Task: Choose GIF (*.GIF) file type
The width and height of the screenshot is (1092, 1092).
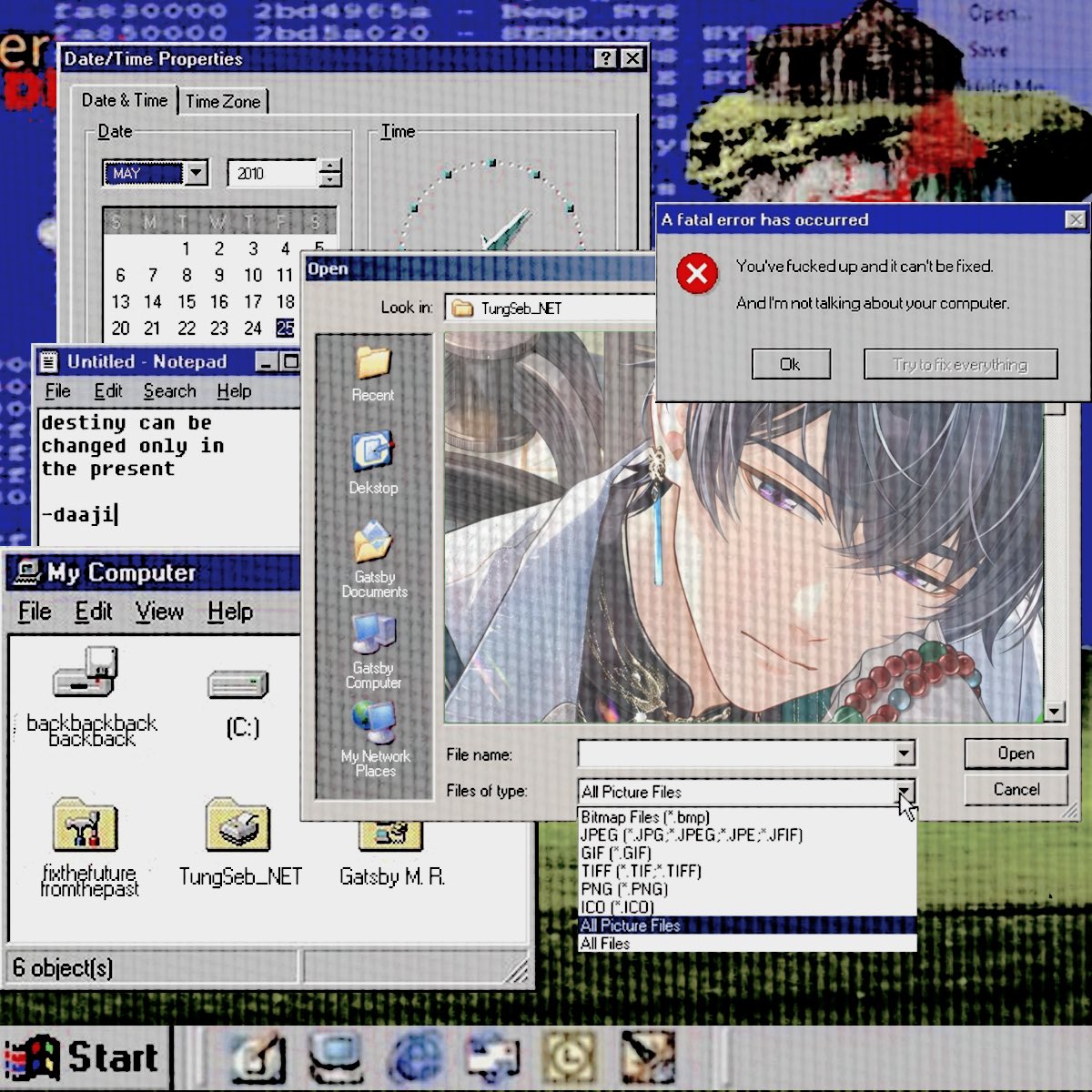Action: [747, 853]
